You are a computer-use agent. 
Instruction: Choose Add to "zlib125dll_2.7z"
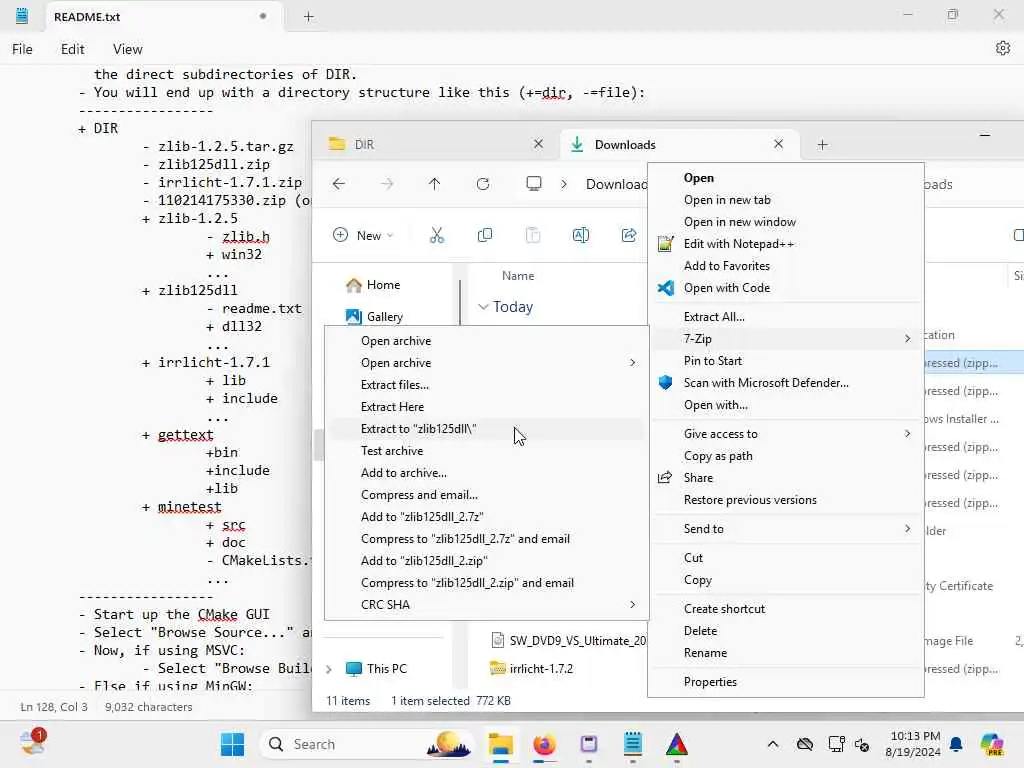tap(487, 517)
